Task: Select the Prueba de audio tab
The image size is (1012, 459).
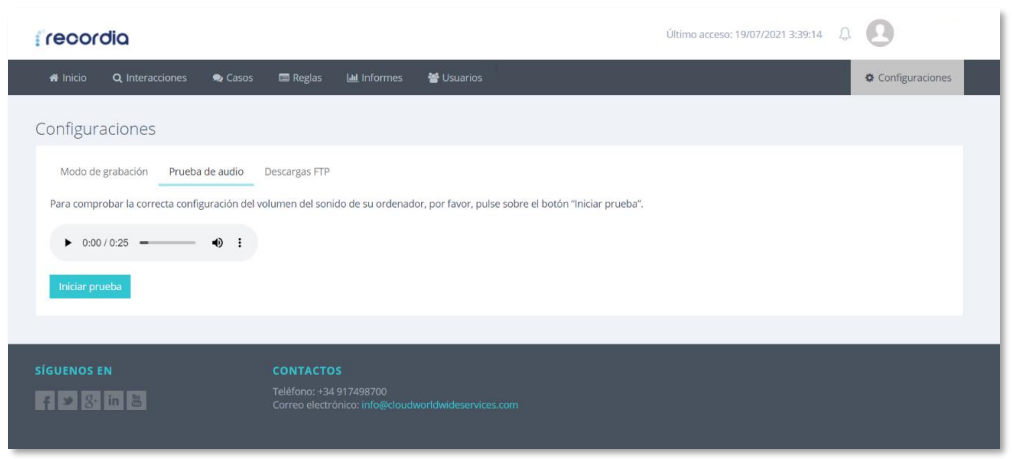Action: point(206,172)
